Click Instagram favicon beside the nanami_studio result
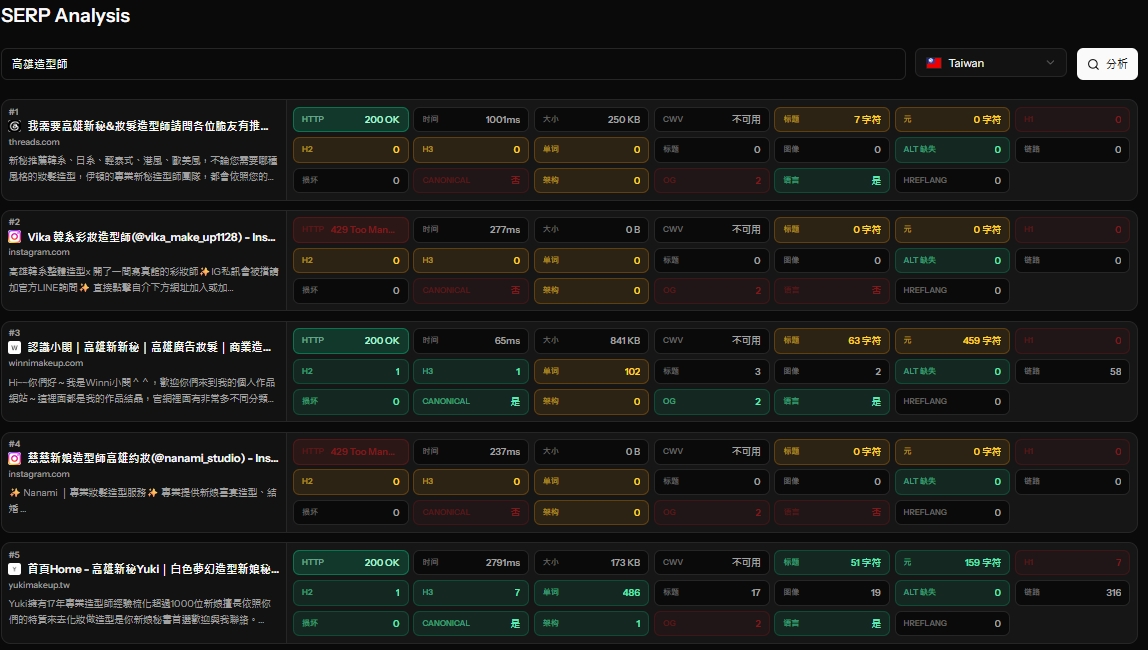Screen dimensions: 1148x650 (14, 458)
